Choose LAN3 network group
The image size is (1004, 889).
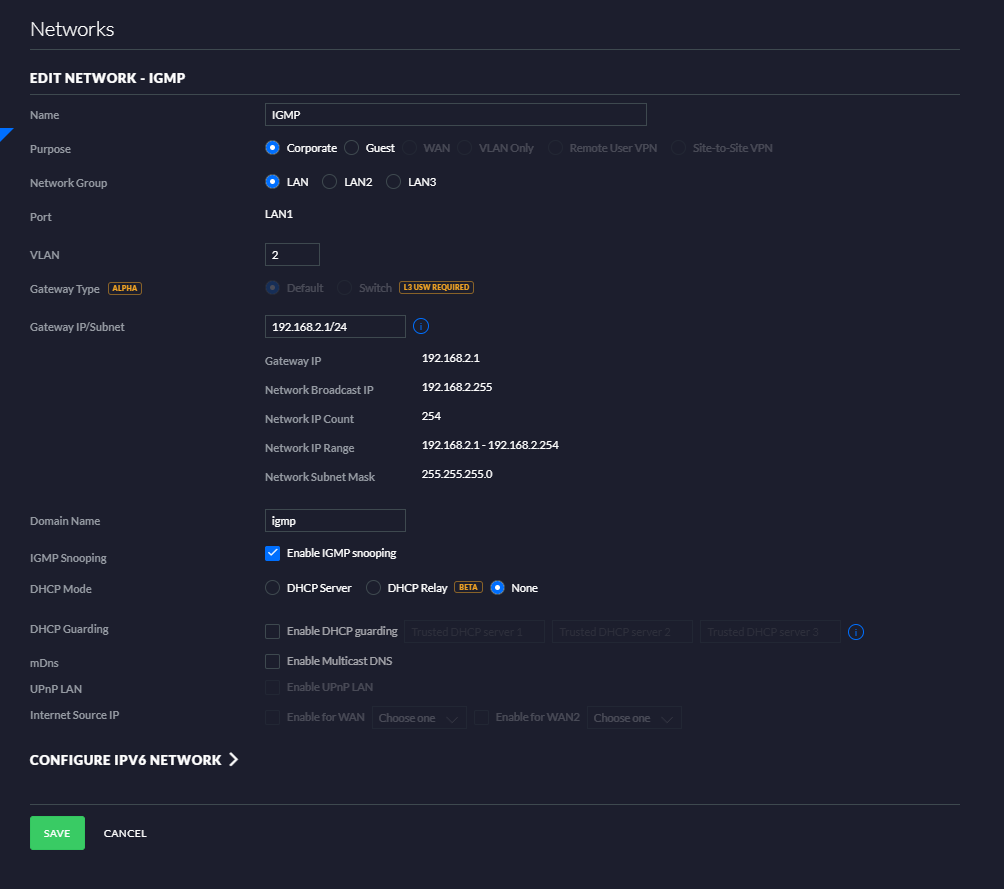[x=393, y=182]
